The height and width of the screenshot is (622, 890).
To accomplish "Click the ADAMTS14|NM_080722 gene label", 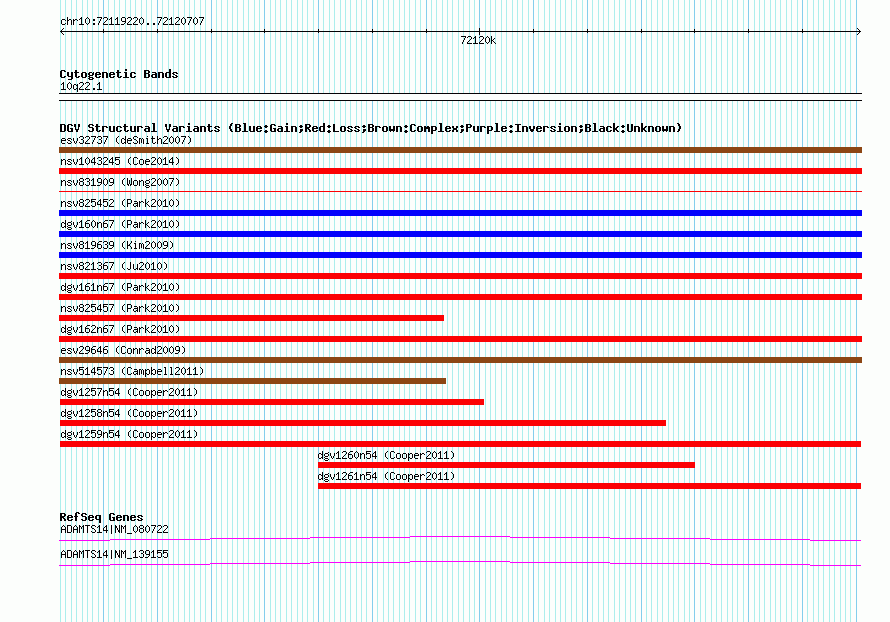I will (x=114, y=529).
